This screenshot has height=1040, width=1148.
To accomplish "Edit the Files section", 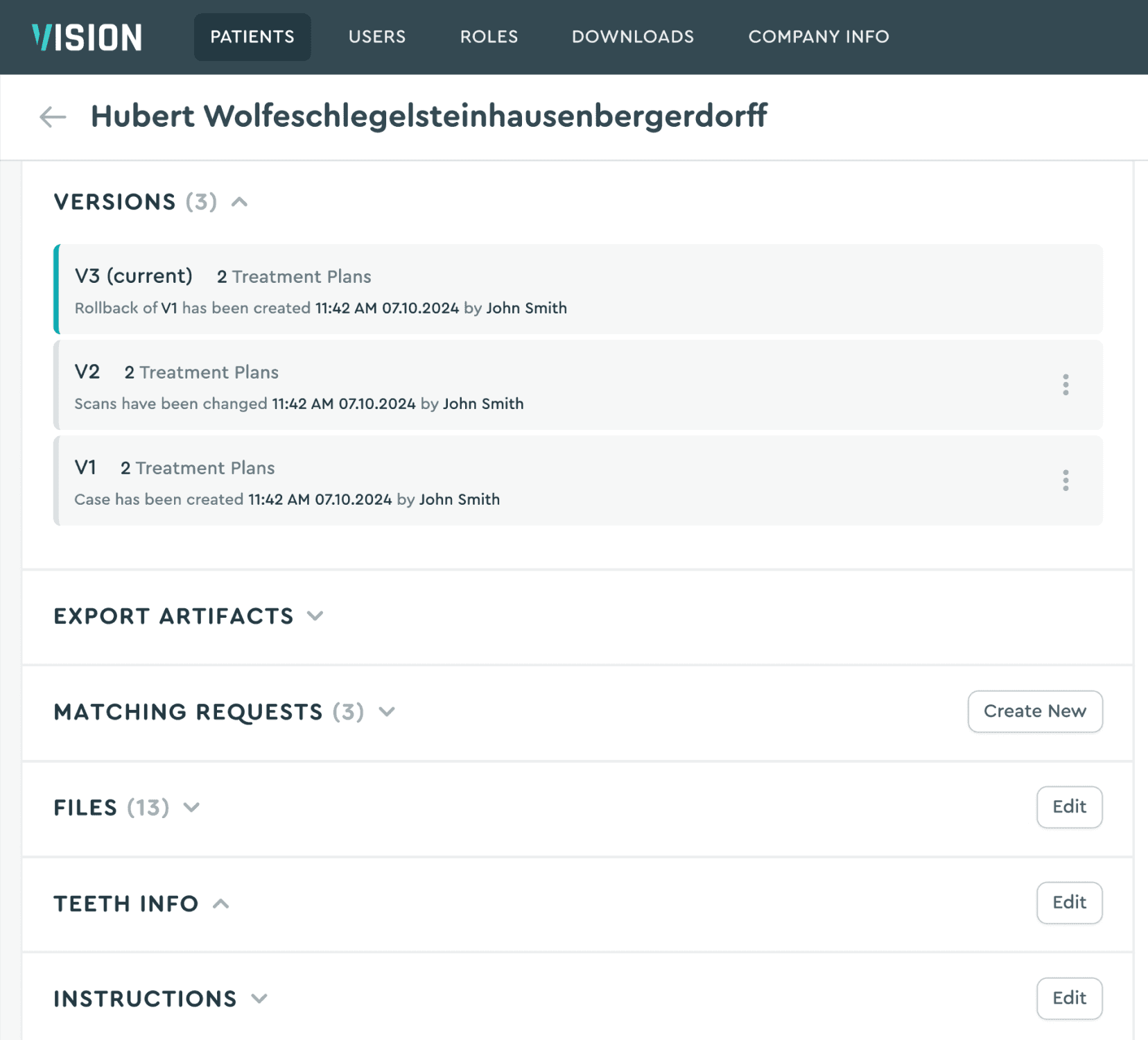I will pos(1069,807).
